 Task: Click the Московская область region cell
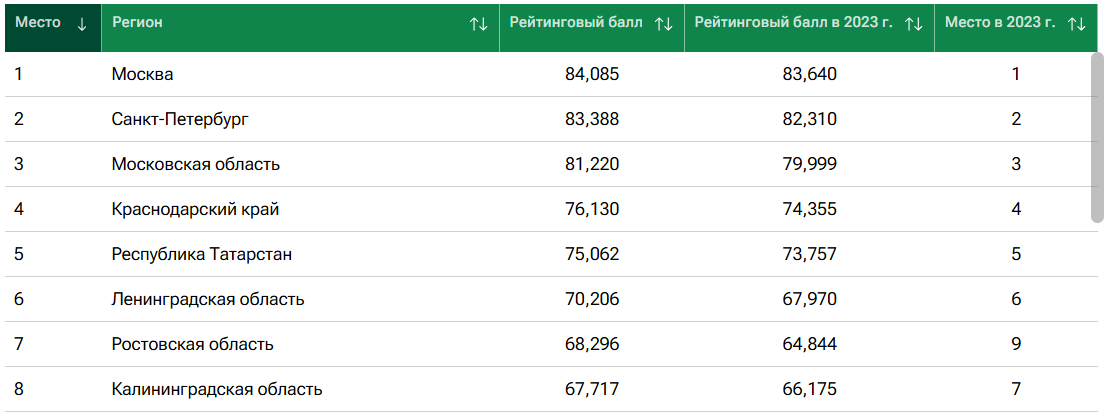point(196,164)
